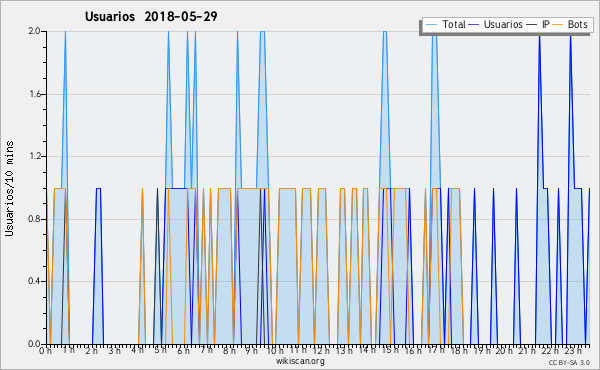The height and width of the screenshot is (370, 600).
Task: Click the '0 h' x-axis label
Action: [x=45, y=351]
